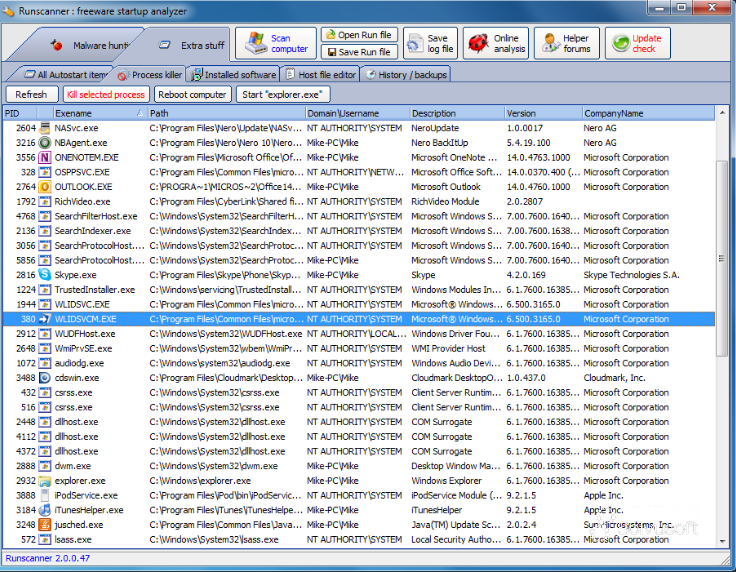Click the WLIDSVCM.EXE process icon
736x572 pixels.
(45, 319)
